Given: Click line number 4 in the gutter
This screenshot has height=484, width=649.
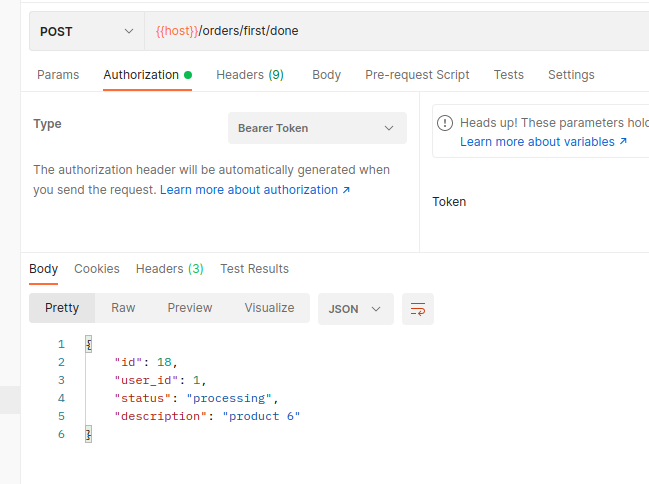Looking at the screenshot, I should (x=61, y=398).
